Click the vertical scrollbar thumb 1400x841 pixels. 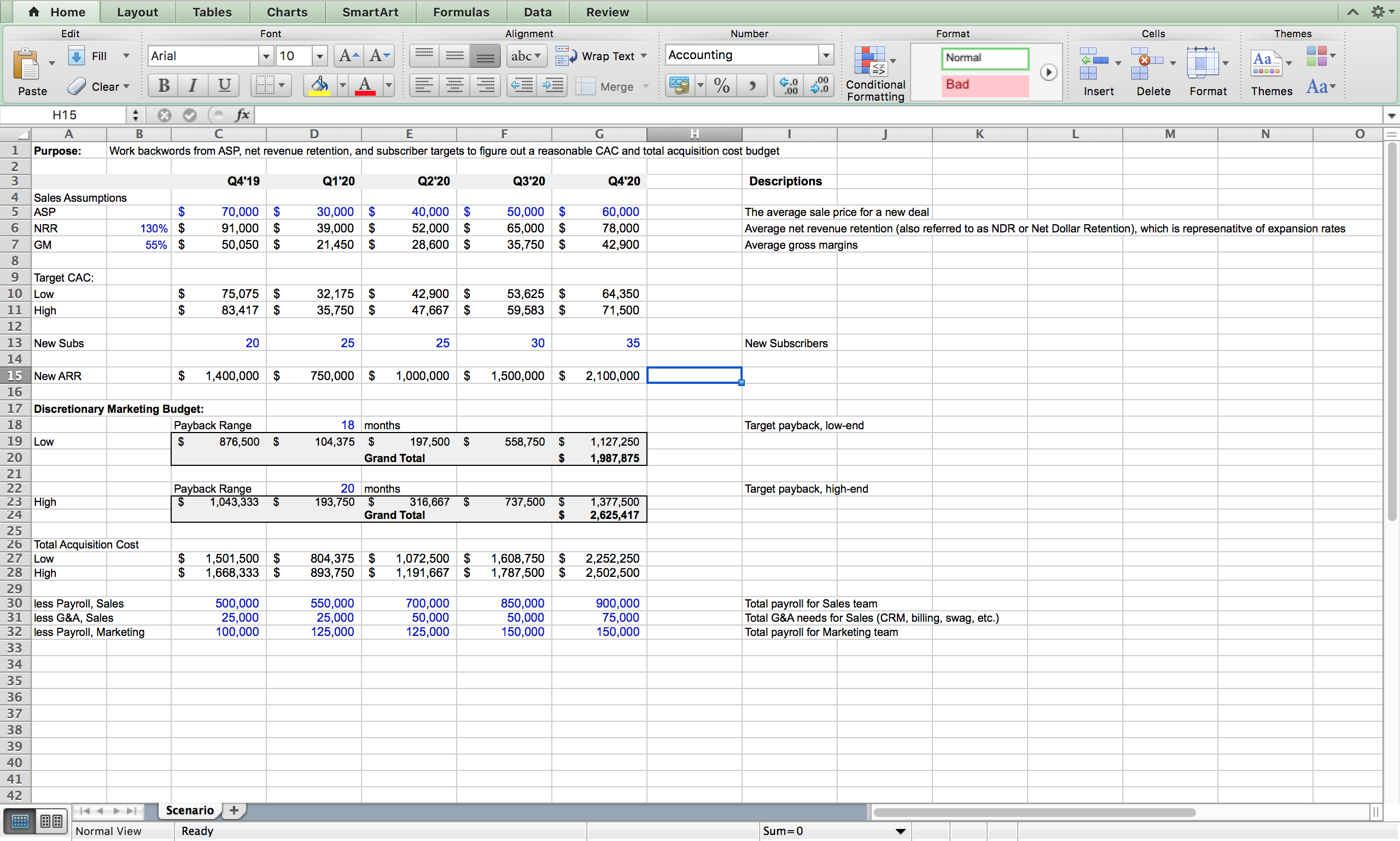pyautogui.click(x=1391, y=331)
